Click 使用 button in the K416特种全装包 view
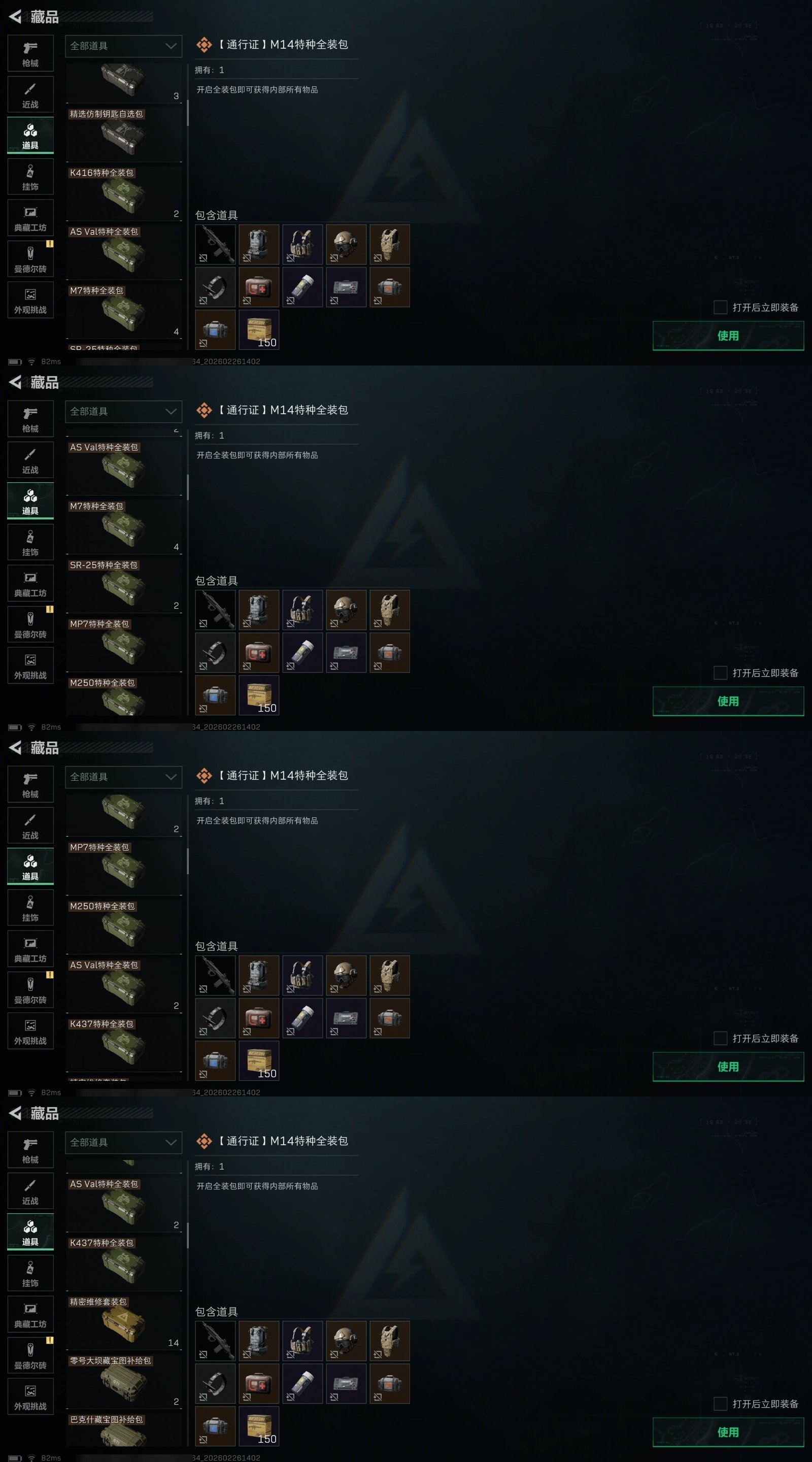 (728, 336)
